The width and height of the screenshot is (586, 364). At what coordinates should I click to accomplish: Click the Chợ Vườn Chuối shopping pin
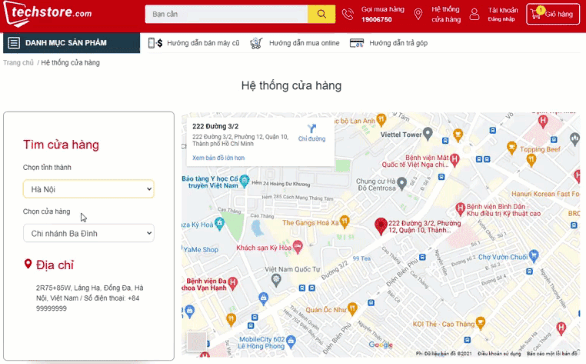[534, 256]
